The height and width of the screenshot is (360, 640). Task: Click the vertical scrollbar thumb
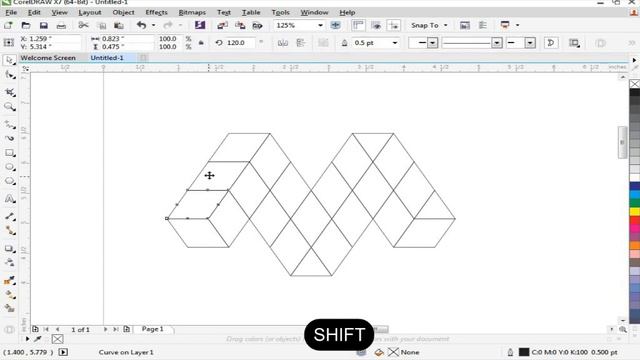tap(622, 142)
